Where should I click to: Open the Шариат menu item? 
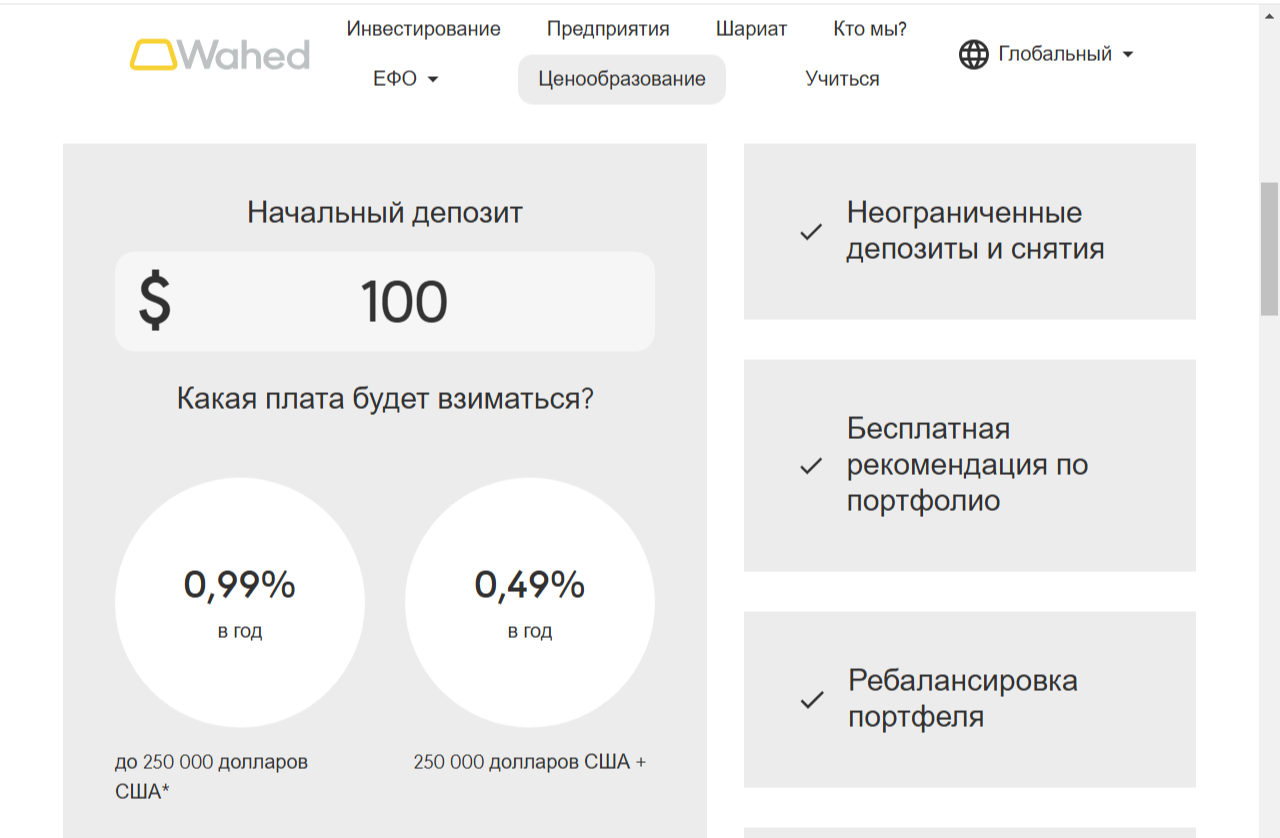(751, 29)
